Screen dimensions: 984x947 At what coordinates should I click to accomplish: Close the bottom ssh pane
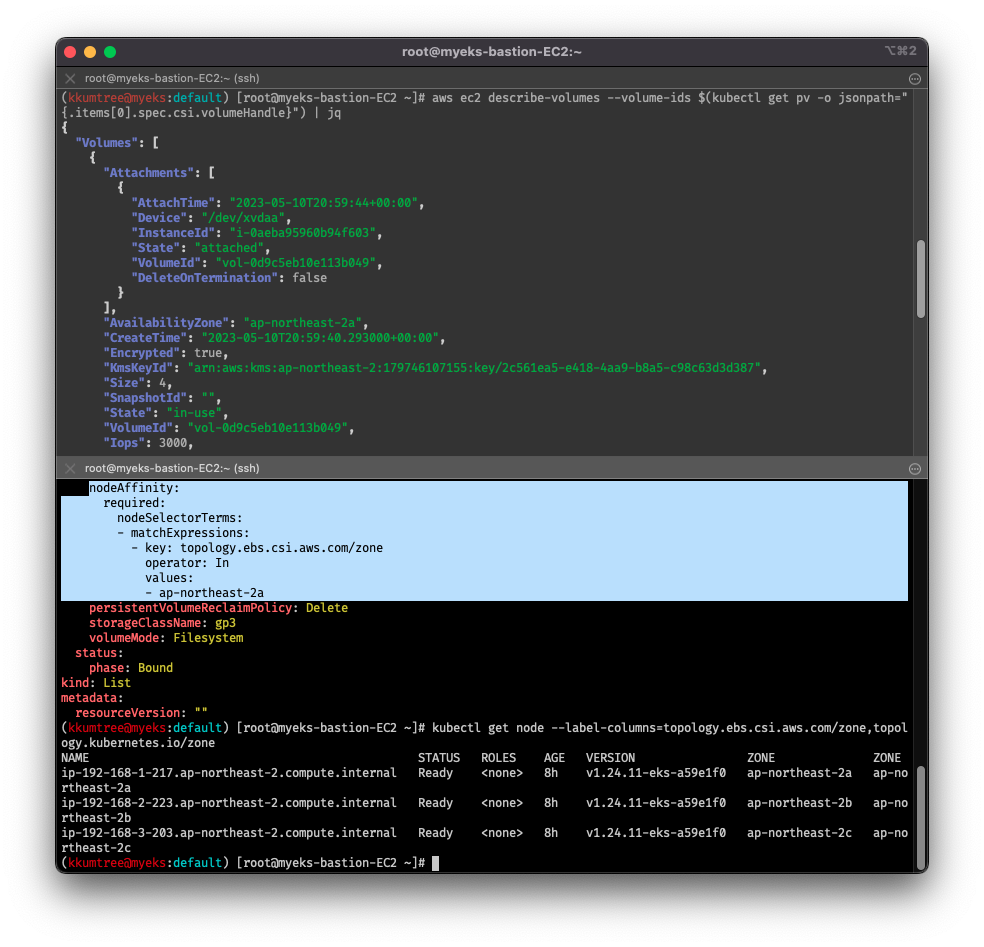70,469
